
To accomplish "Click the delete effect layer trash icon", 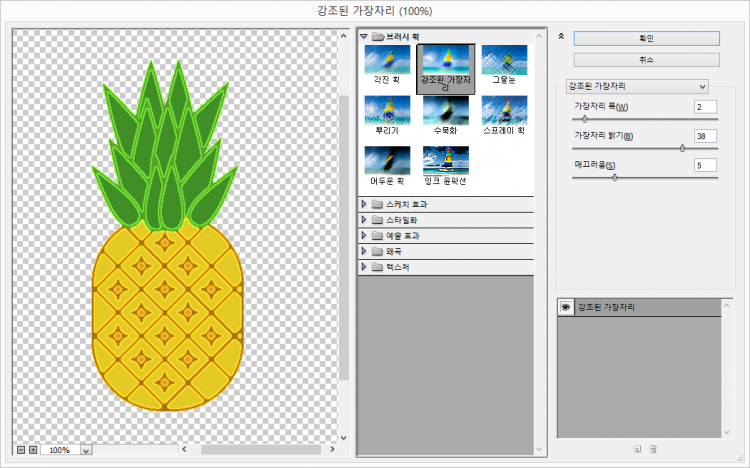I will click(x=653, y=450).
